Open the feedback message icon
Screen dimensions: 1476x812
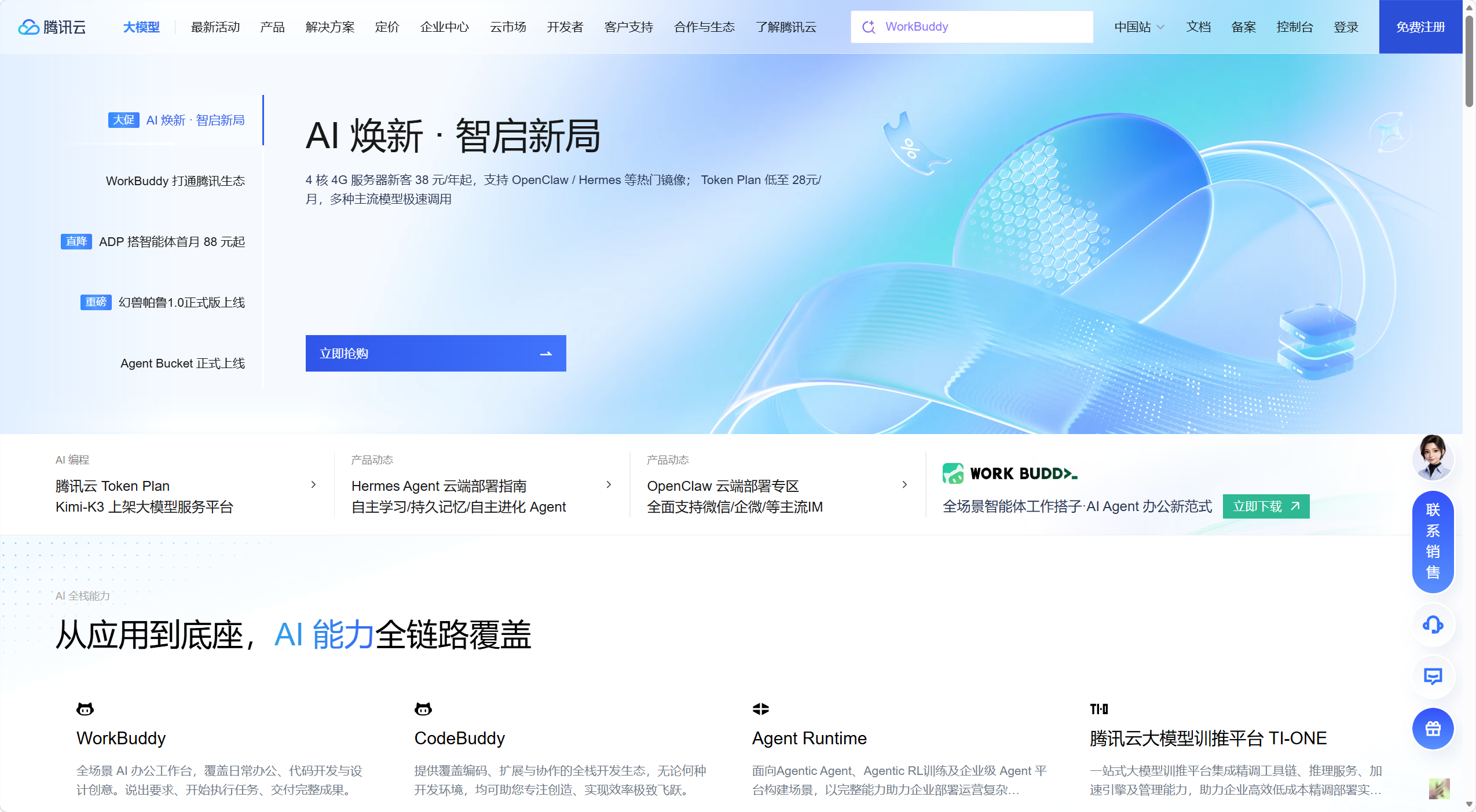pyautogui.click(x=1433, y=677)
